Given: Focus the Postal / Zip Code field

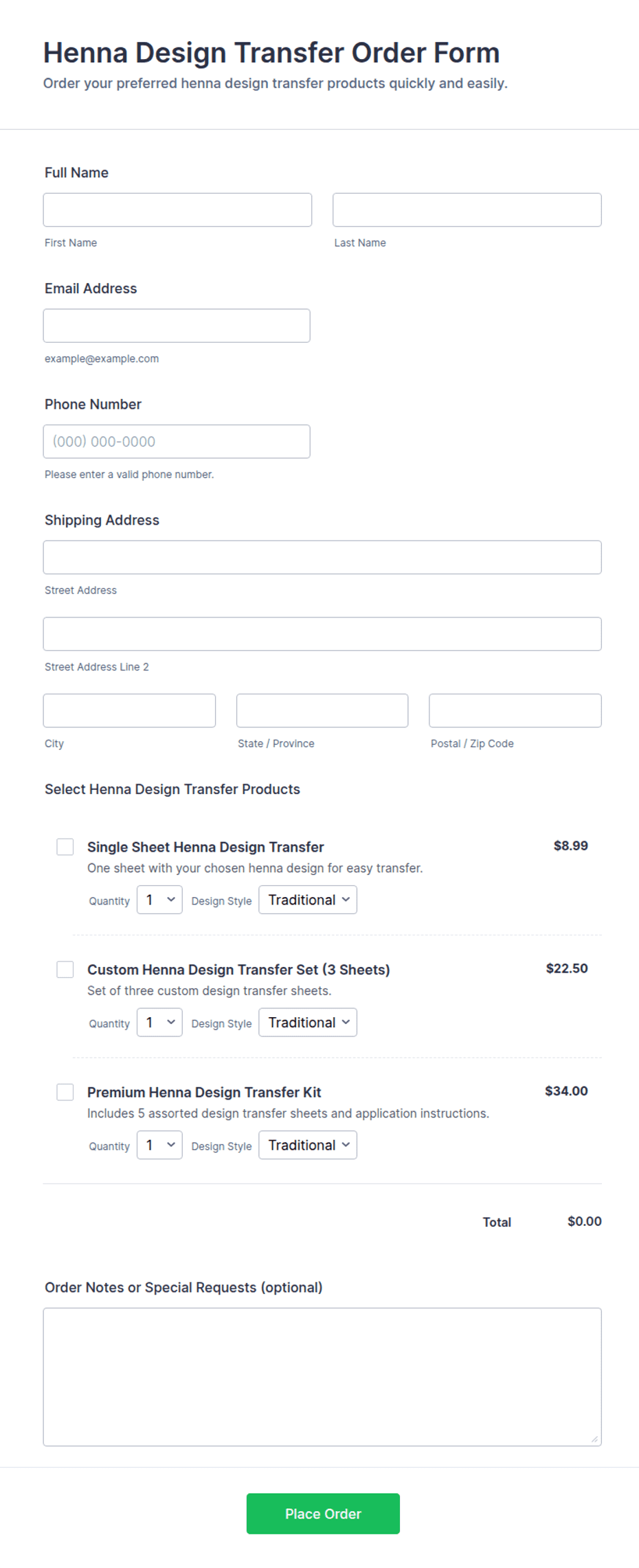Looking at the screenshot, I should point(515,710).
